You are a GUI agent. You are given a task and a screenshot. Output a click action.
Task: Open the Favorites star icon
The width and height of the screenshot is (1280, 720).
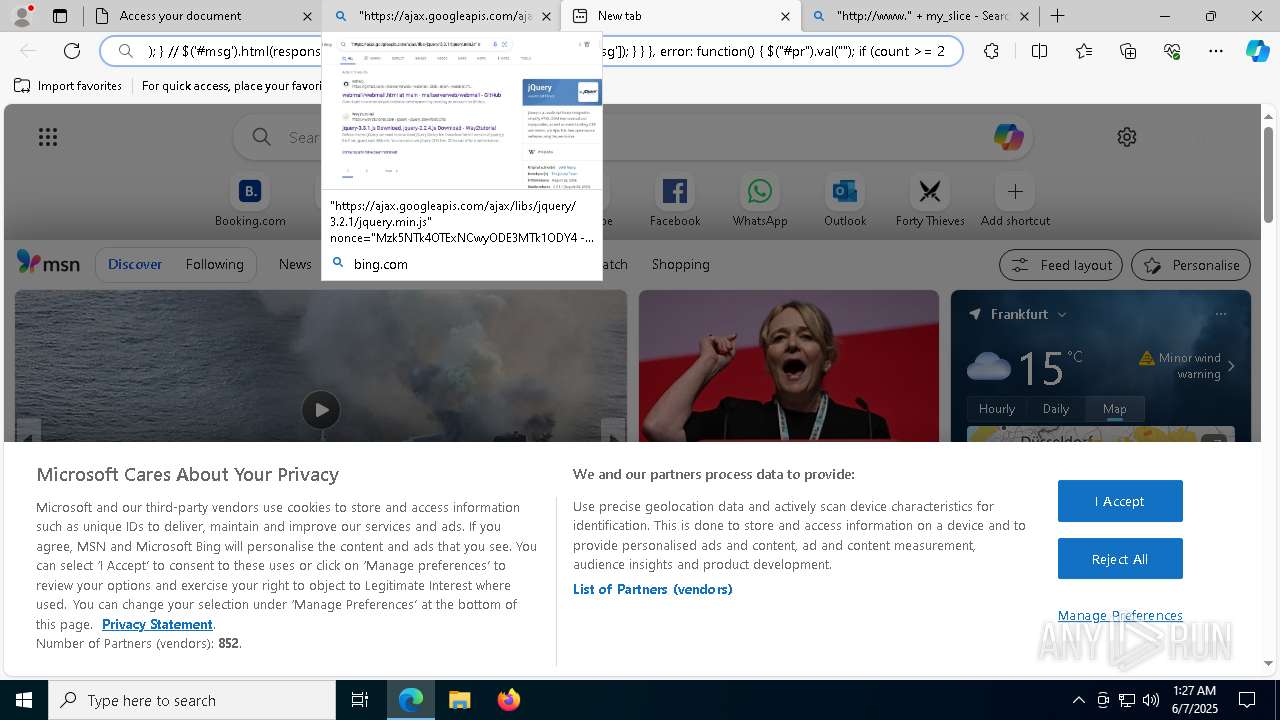(x=1084, y=51)
